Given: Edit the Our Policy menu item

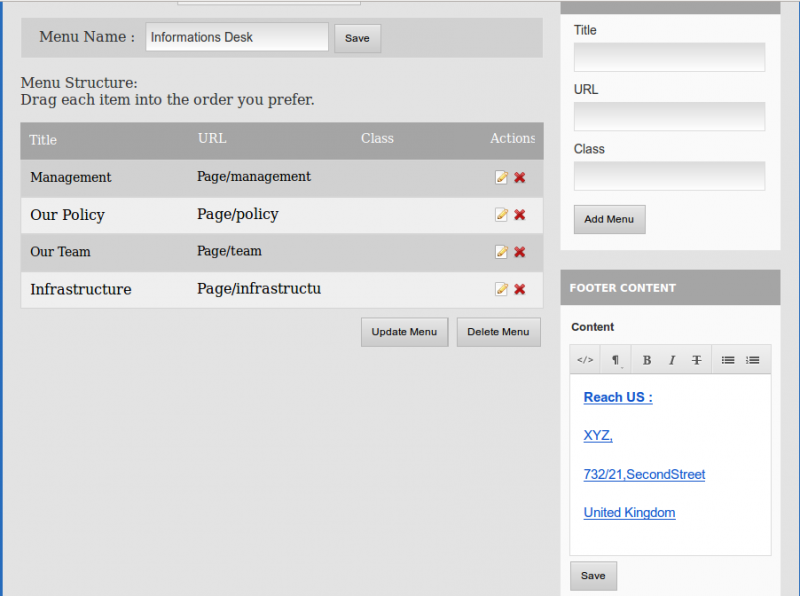Looking at the screenshot, I should coord(501,215).
